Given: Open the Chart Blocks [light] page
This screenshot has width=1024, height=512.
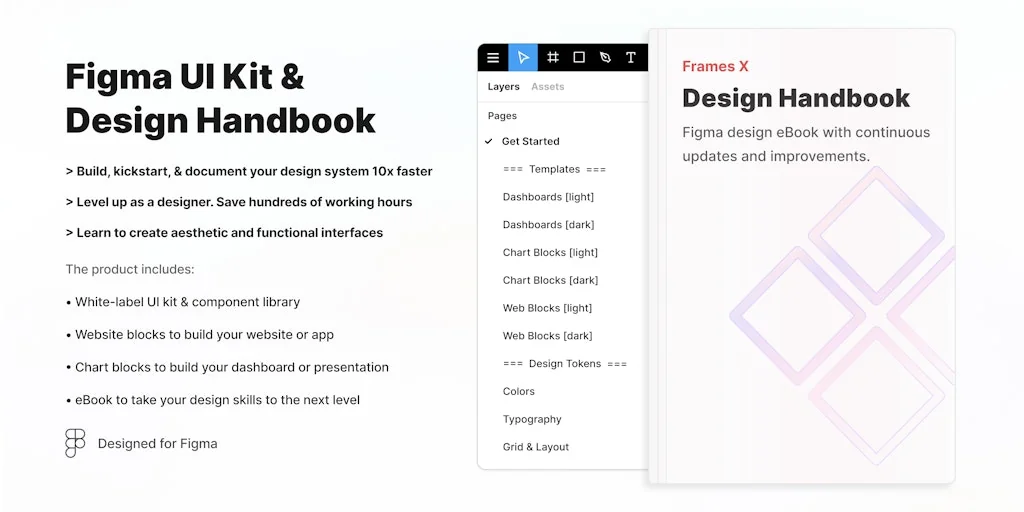Looking at the screenshot, I should [x=550, y=252].
